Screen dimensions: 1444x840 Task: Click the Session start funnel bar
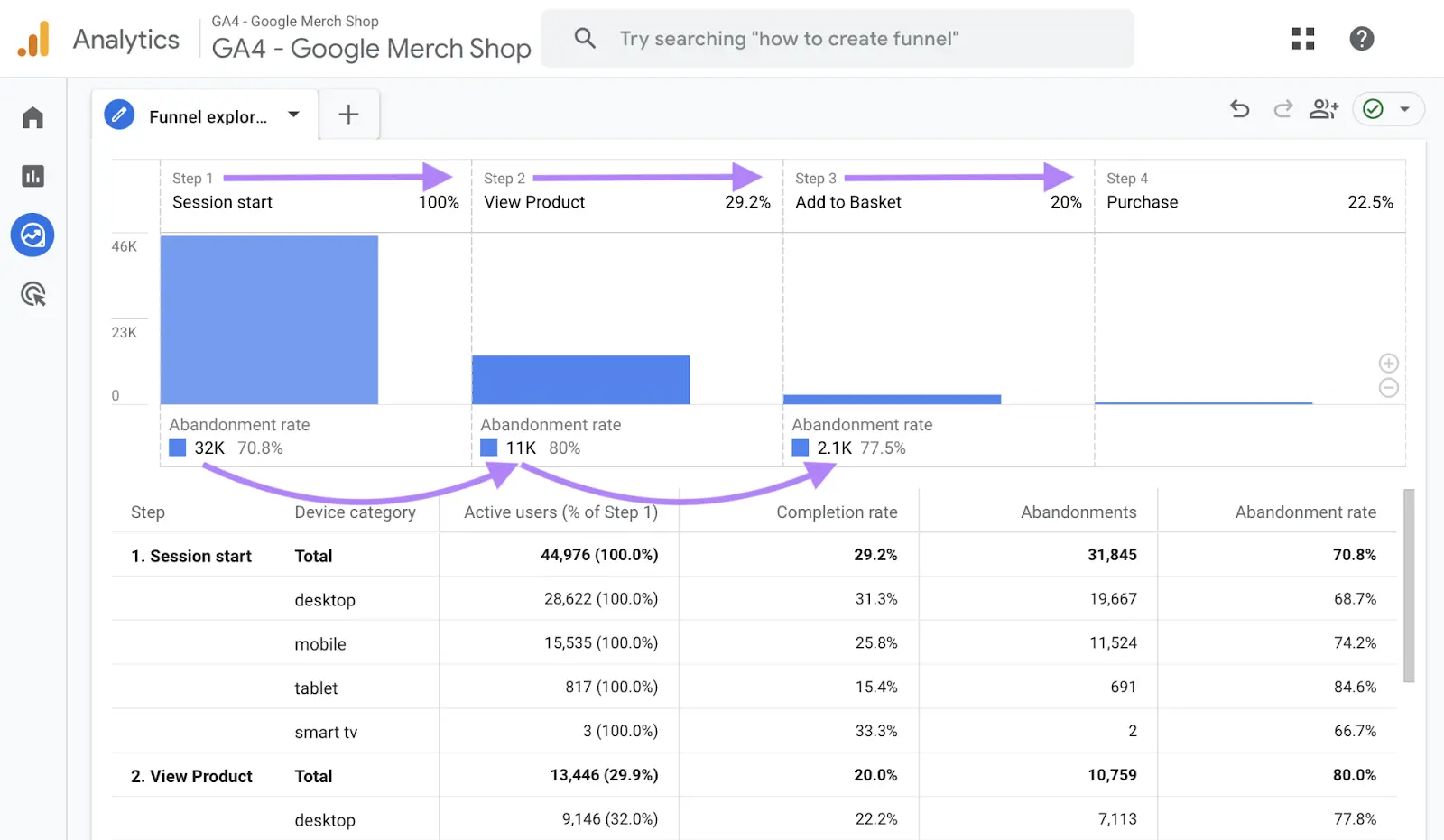point(269,319)
